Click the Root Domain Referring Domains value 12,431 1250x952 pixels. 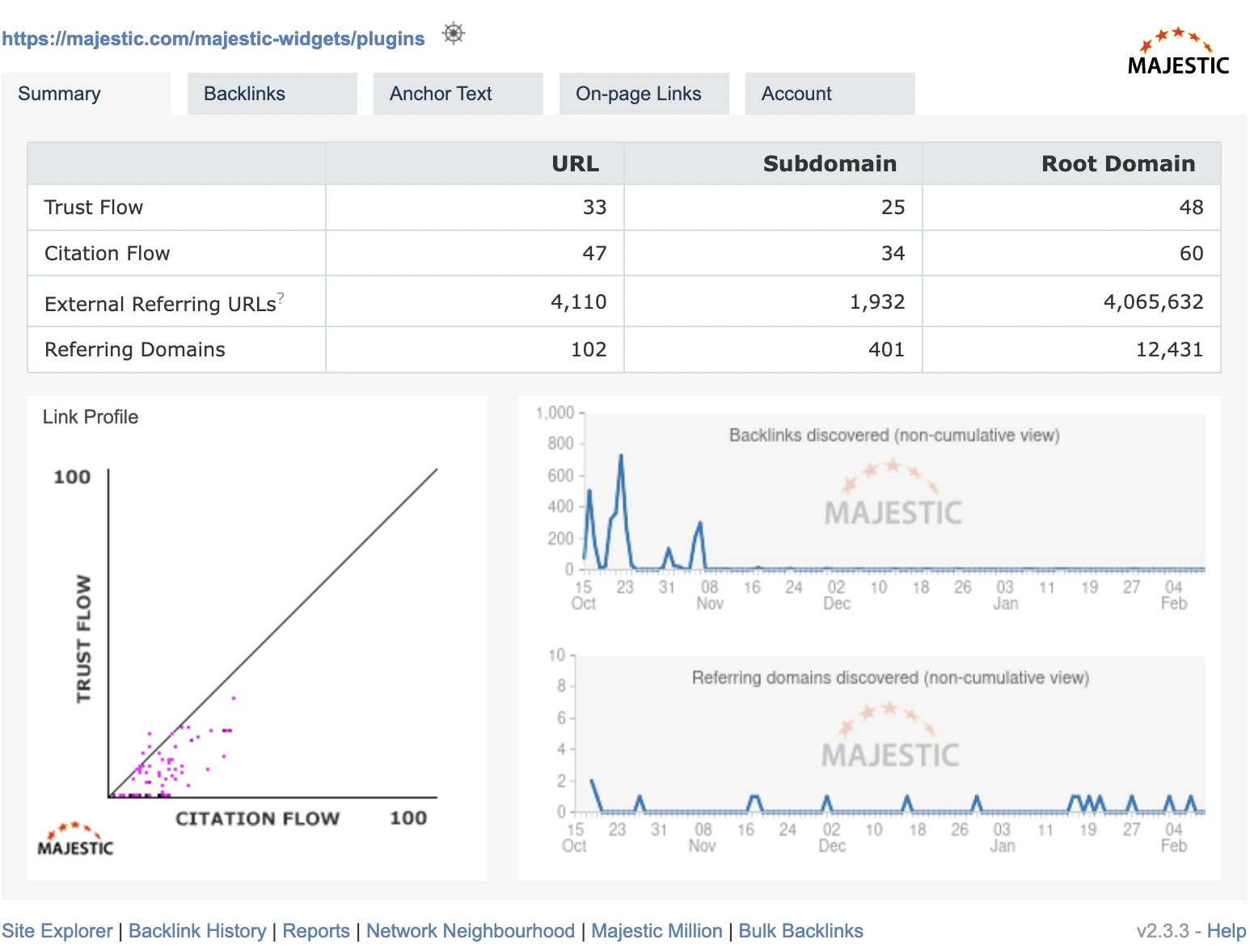point(1170,349)
